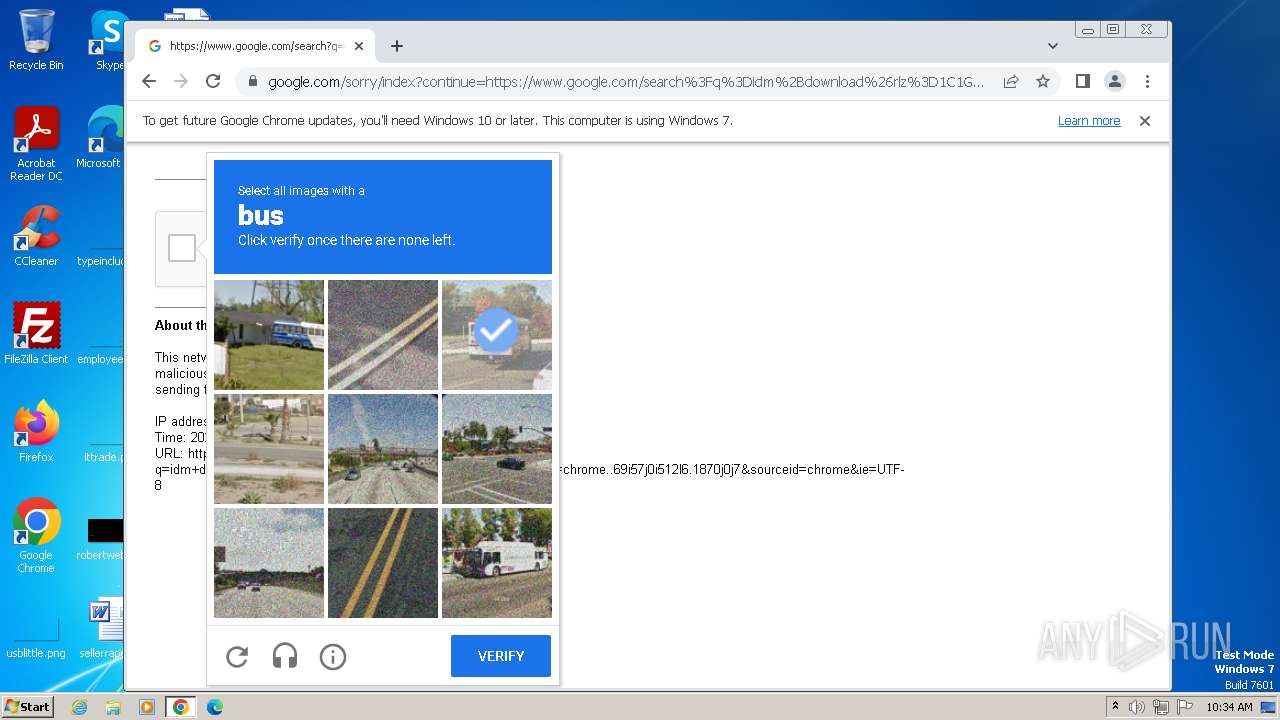The width and height of the screenshot is (1280, 720).
Task: Open the Acrobat Reader DC desktop shortcut
Action: pyautogui.click(x=36, y=145)
